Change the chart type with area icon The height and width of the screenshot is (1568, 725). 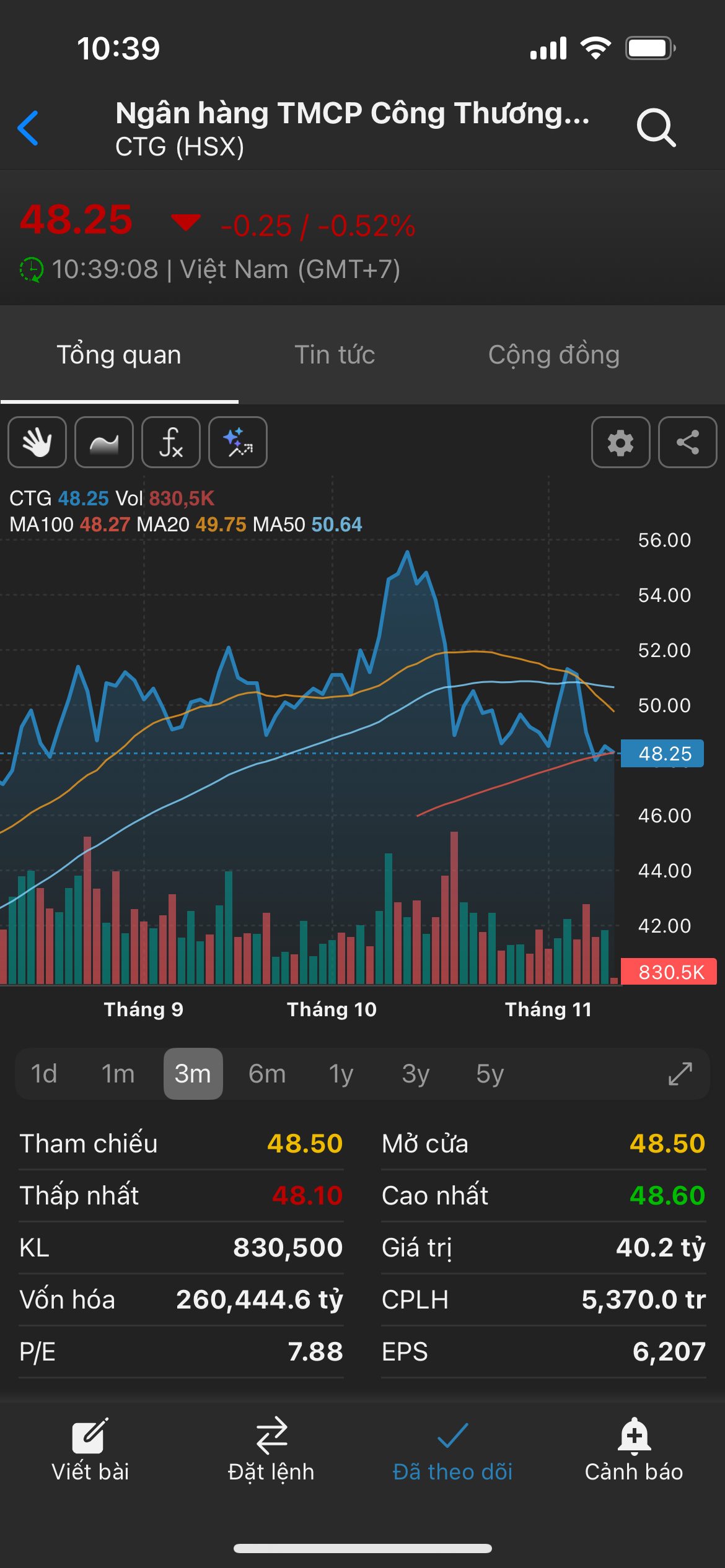pyautogui.click(x=104, y=442)
